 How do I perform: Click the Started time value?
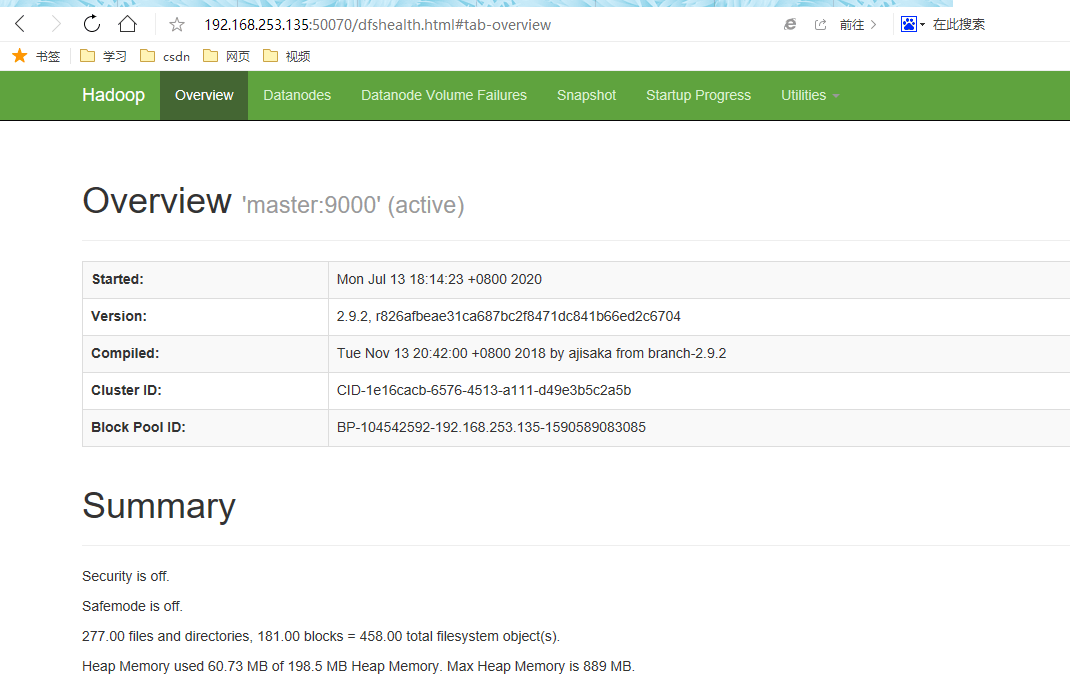tap(439, 280)
